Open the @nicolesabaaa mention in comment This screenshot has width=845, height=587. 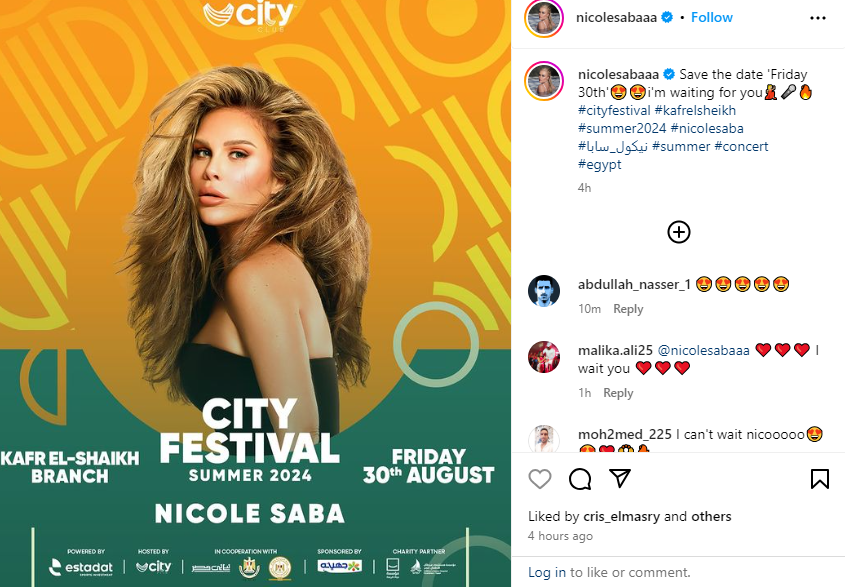(703, 350)
